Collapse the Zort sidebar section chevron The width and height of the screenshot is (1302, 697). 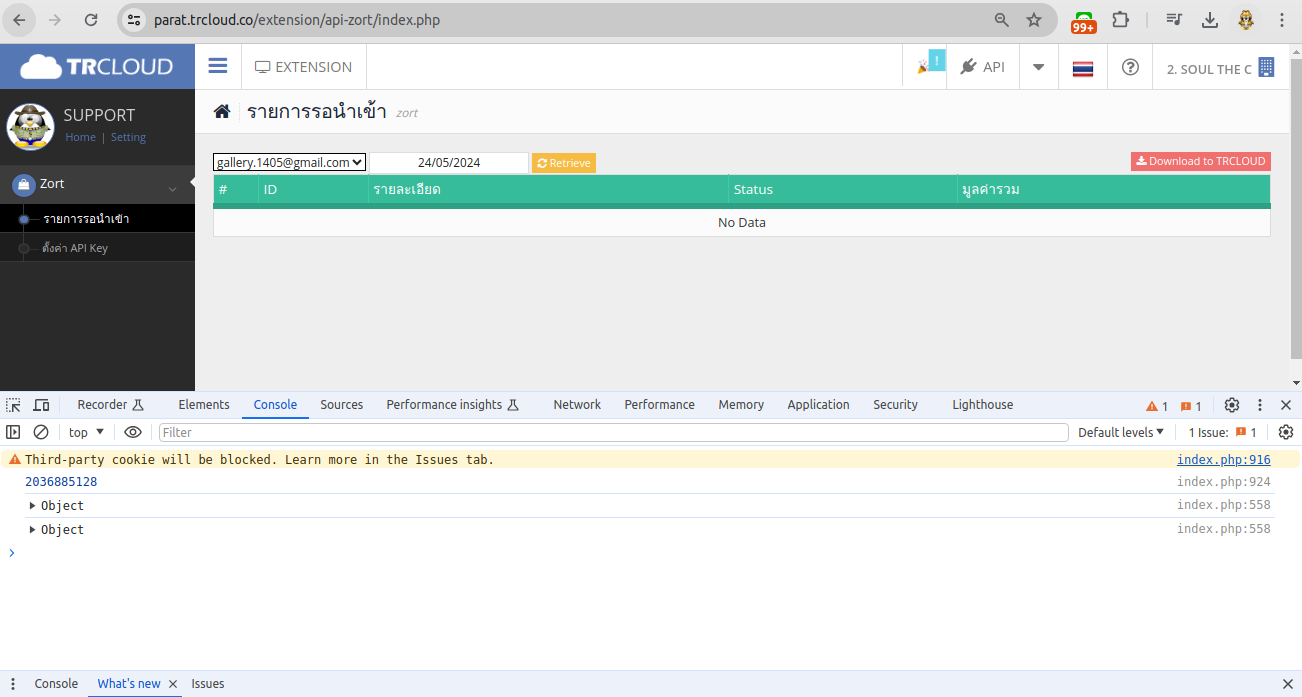coord(173,188)
